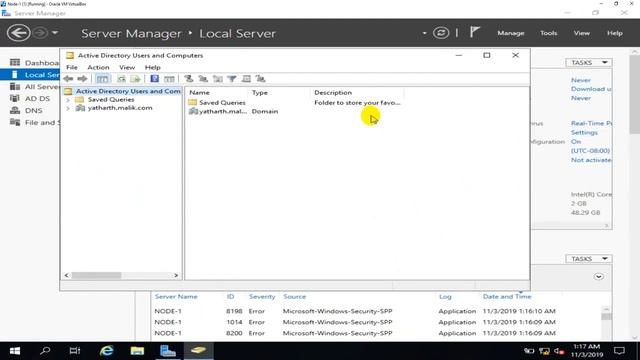640x360 pixels.
Task: Click tree pane scrollbar right arrow
Action: 176,276
